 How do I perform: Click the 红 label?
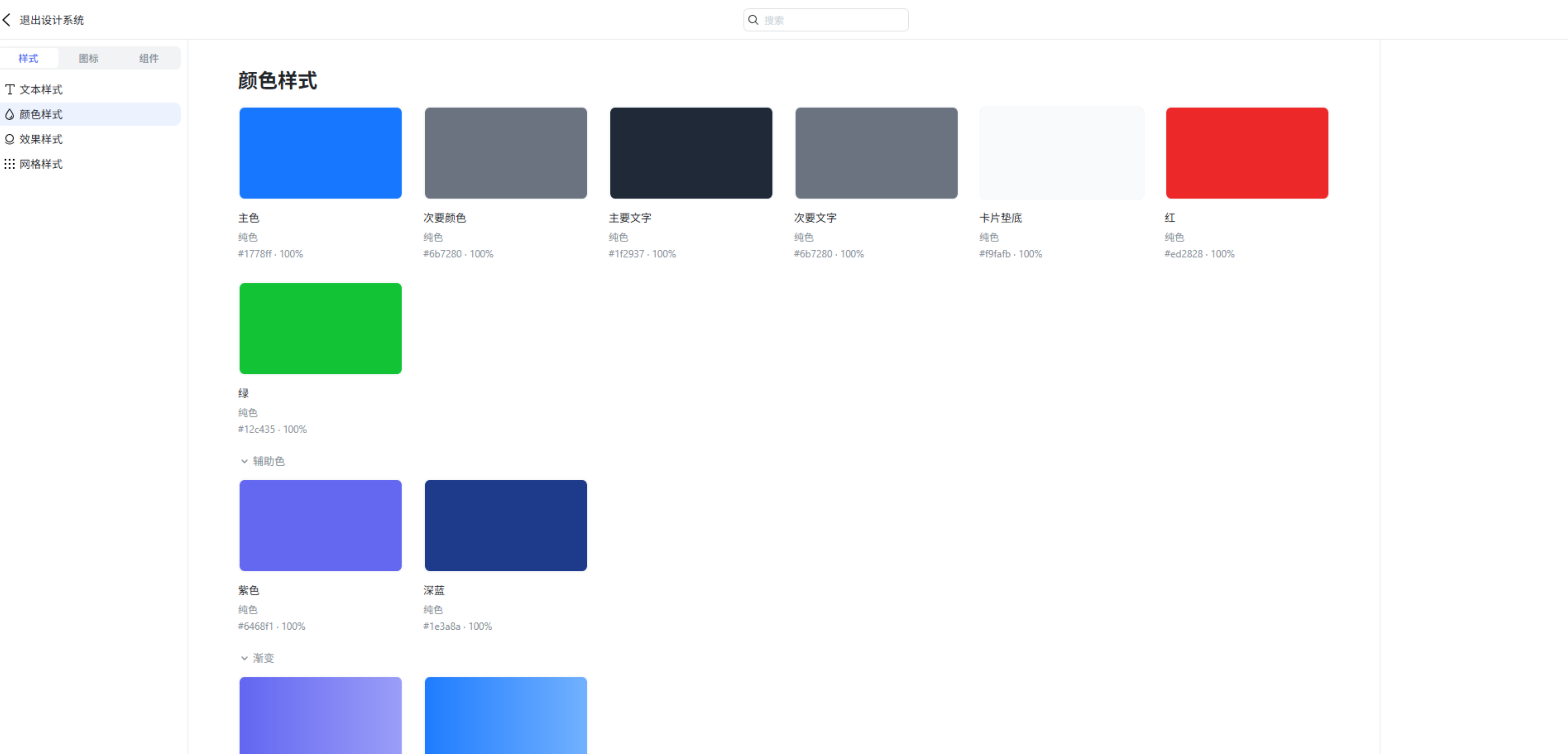1170,218
